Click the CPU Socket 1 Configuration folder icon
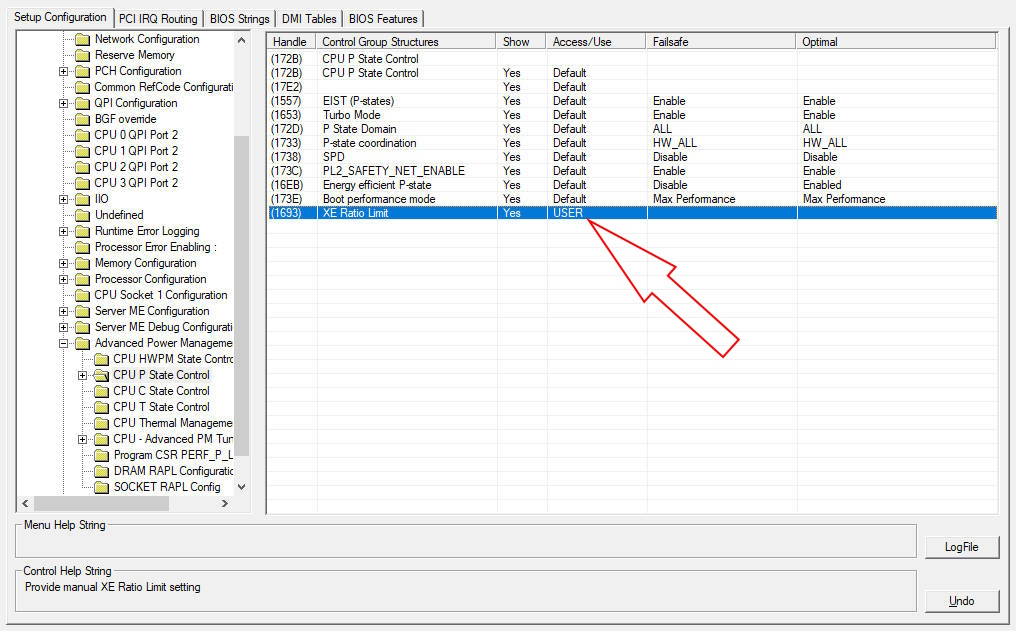Screen dimensions: 1016x631 pyautogui.click(x=82, y=295)
